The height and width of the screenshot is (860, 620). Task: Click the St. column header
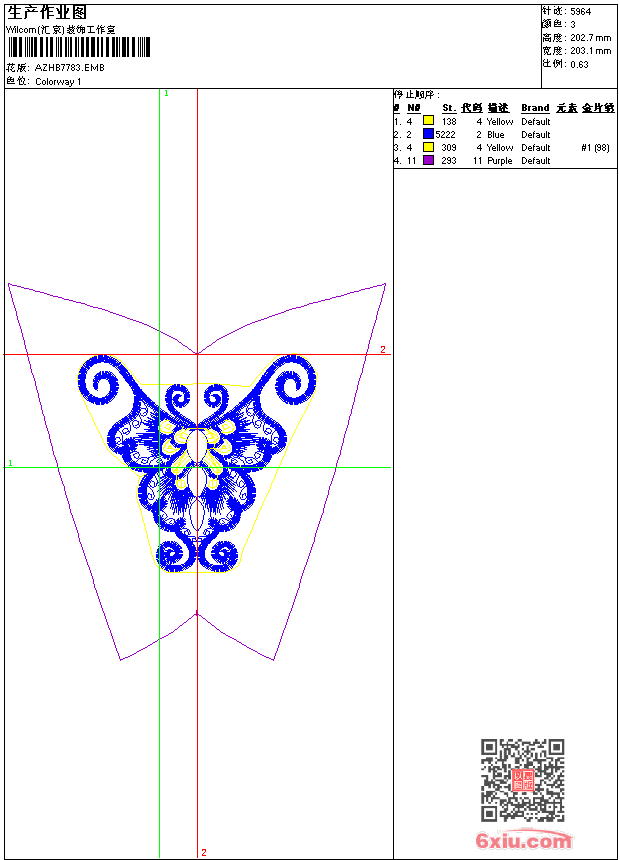point(449,108)
